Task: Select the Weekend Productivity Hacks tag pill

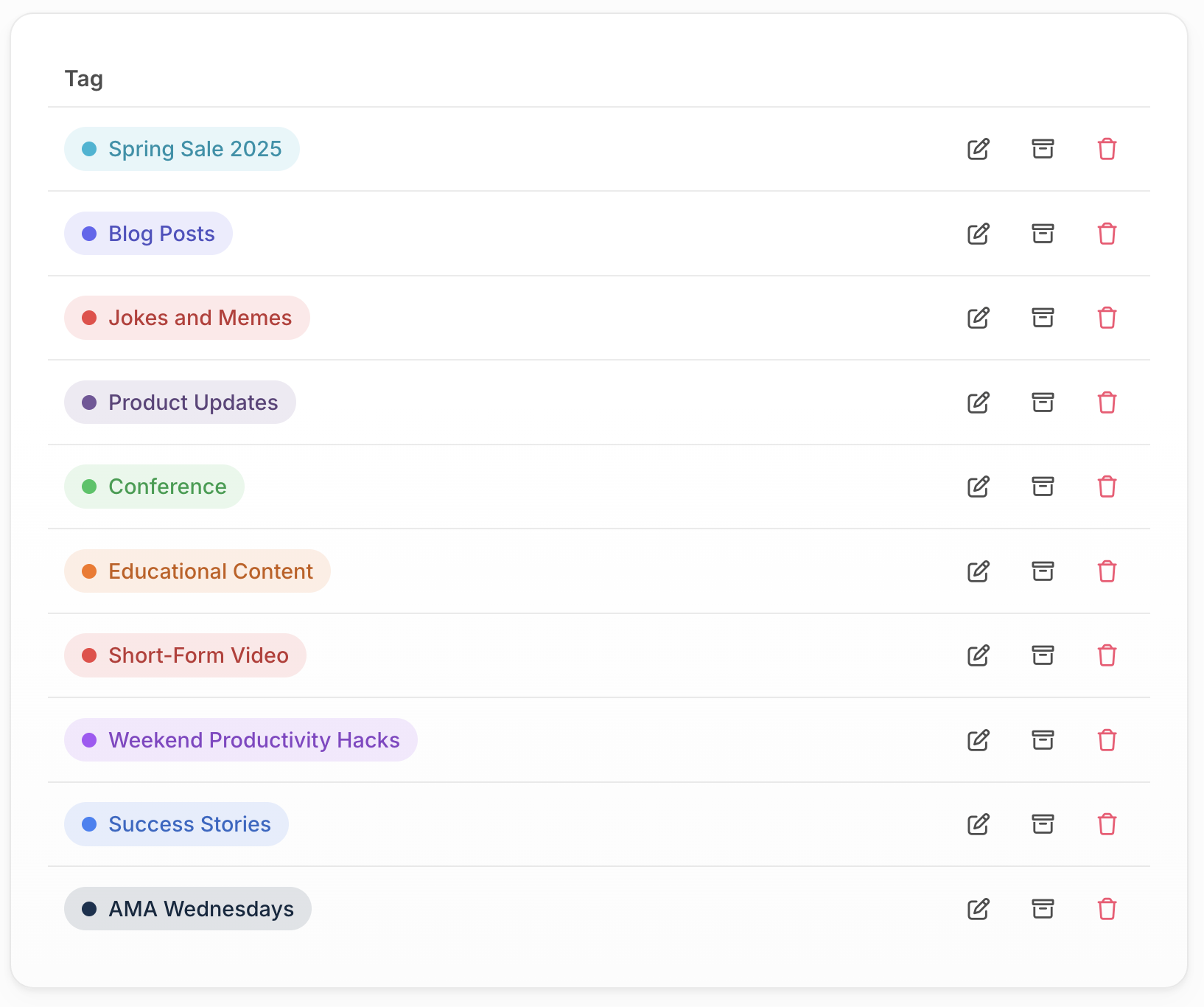Action: [x=241, y=740]
